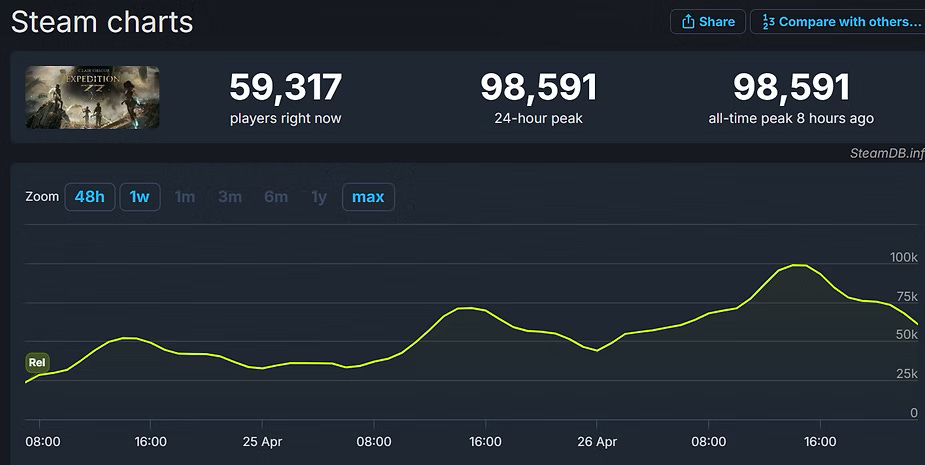925x465 pixels.
Task: Select the 3m zoom option
Action: coord(230,197)
